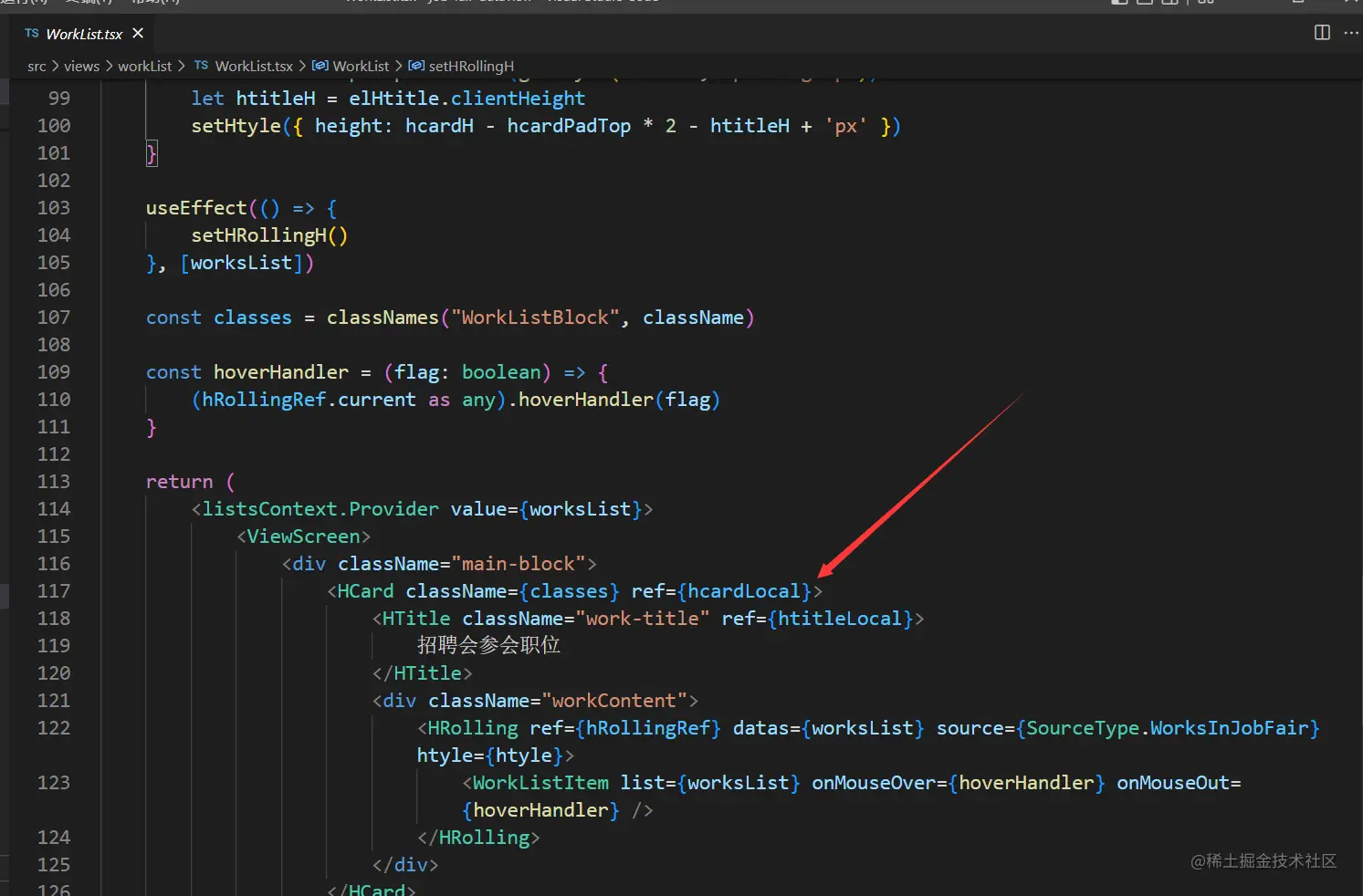Screen dimensions: 1363x896
Task: Click line number 122 in the gutter
Action: pyautogui.click(x=54, y=728)
